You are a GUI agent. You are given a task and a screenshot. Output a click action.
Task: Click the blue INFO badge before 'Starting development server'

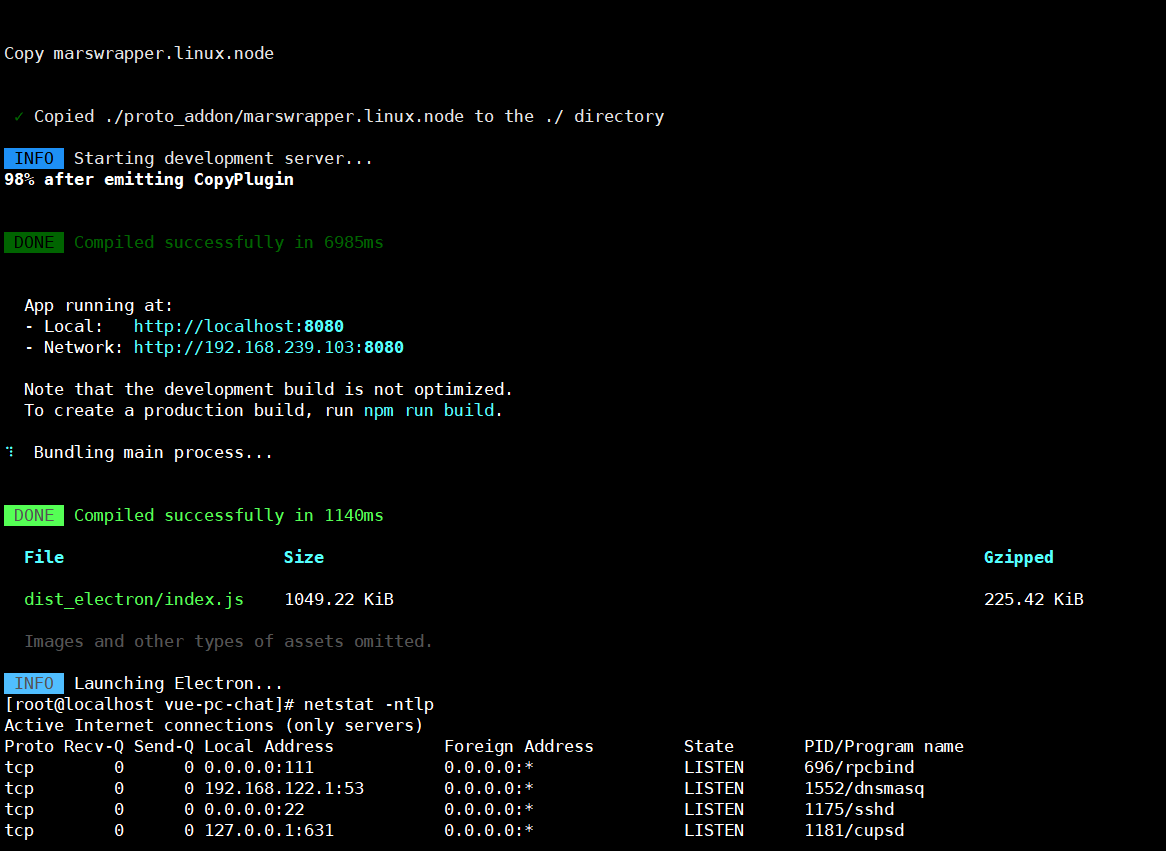(33, 158)
